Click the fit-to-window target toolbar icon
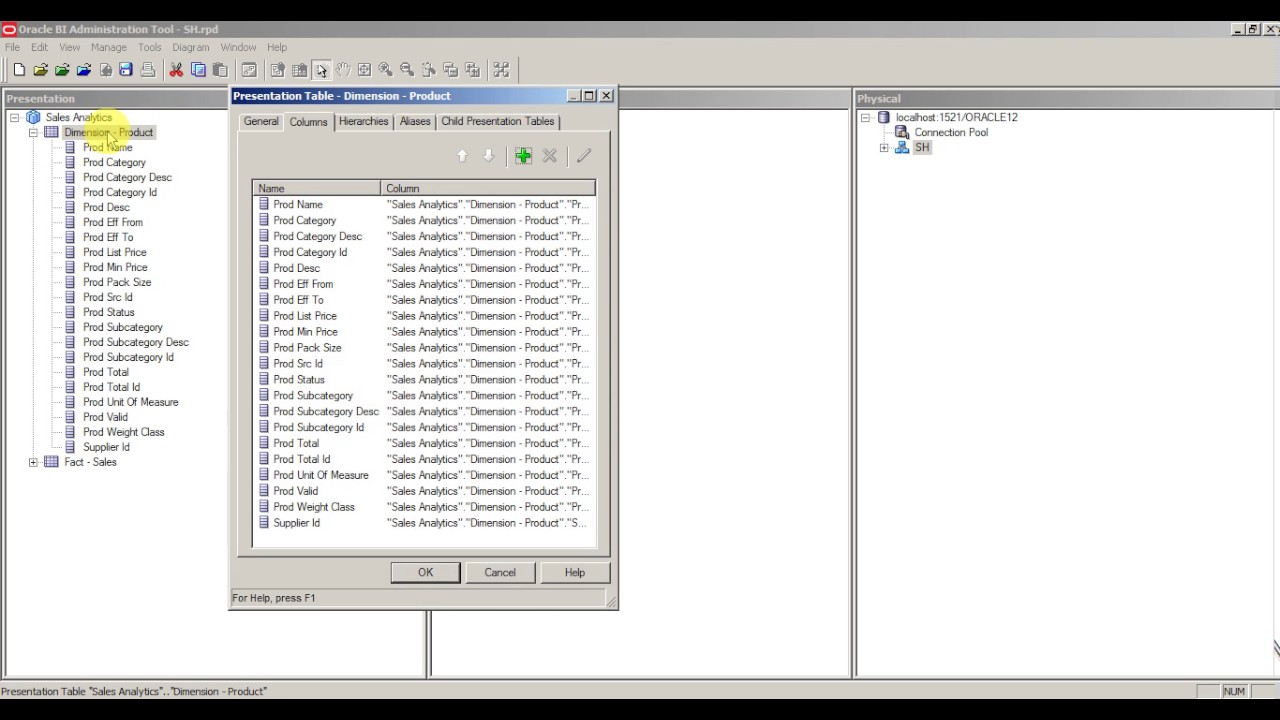 point(364,70)
